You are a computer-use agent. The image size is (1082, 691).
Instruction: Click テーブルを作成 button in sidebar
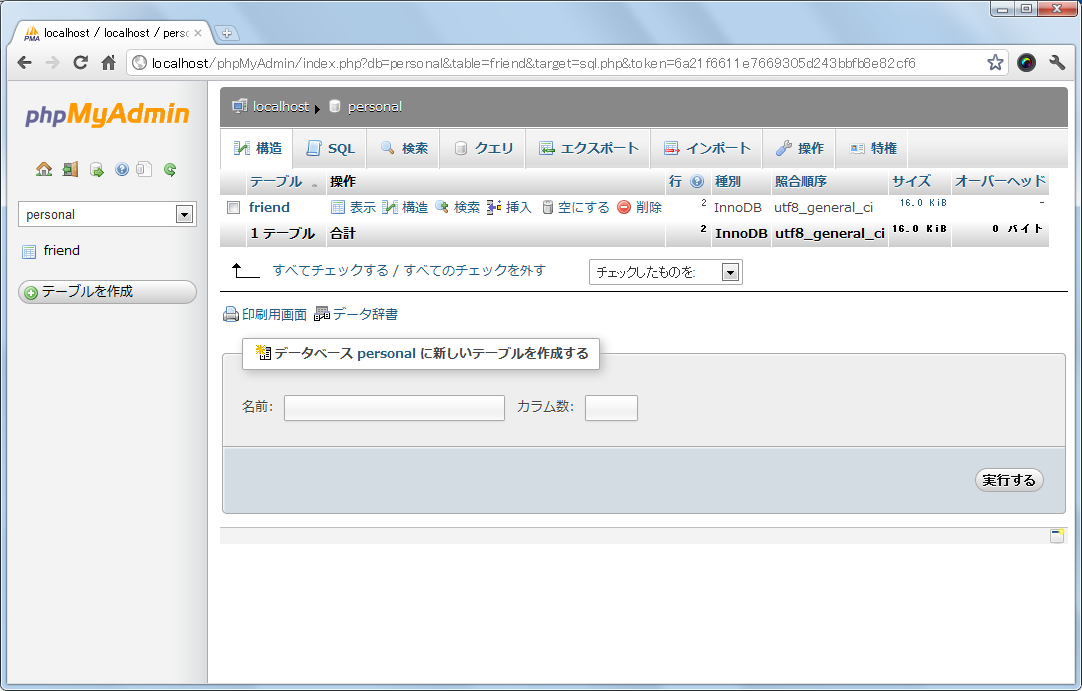107,292
